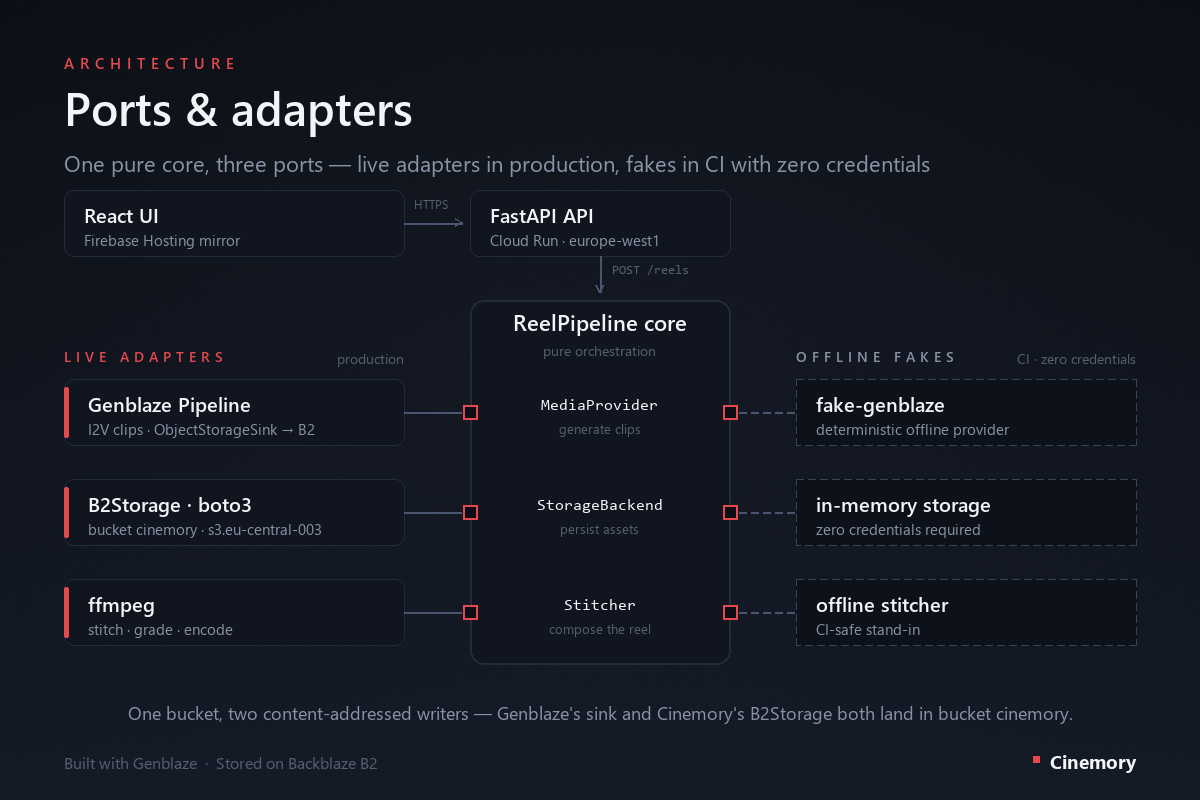Viewport: 1200px width, 800px height.
Task: Select the React UI box
Action: pyautogui.click(x=234, y=224)
